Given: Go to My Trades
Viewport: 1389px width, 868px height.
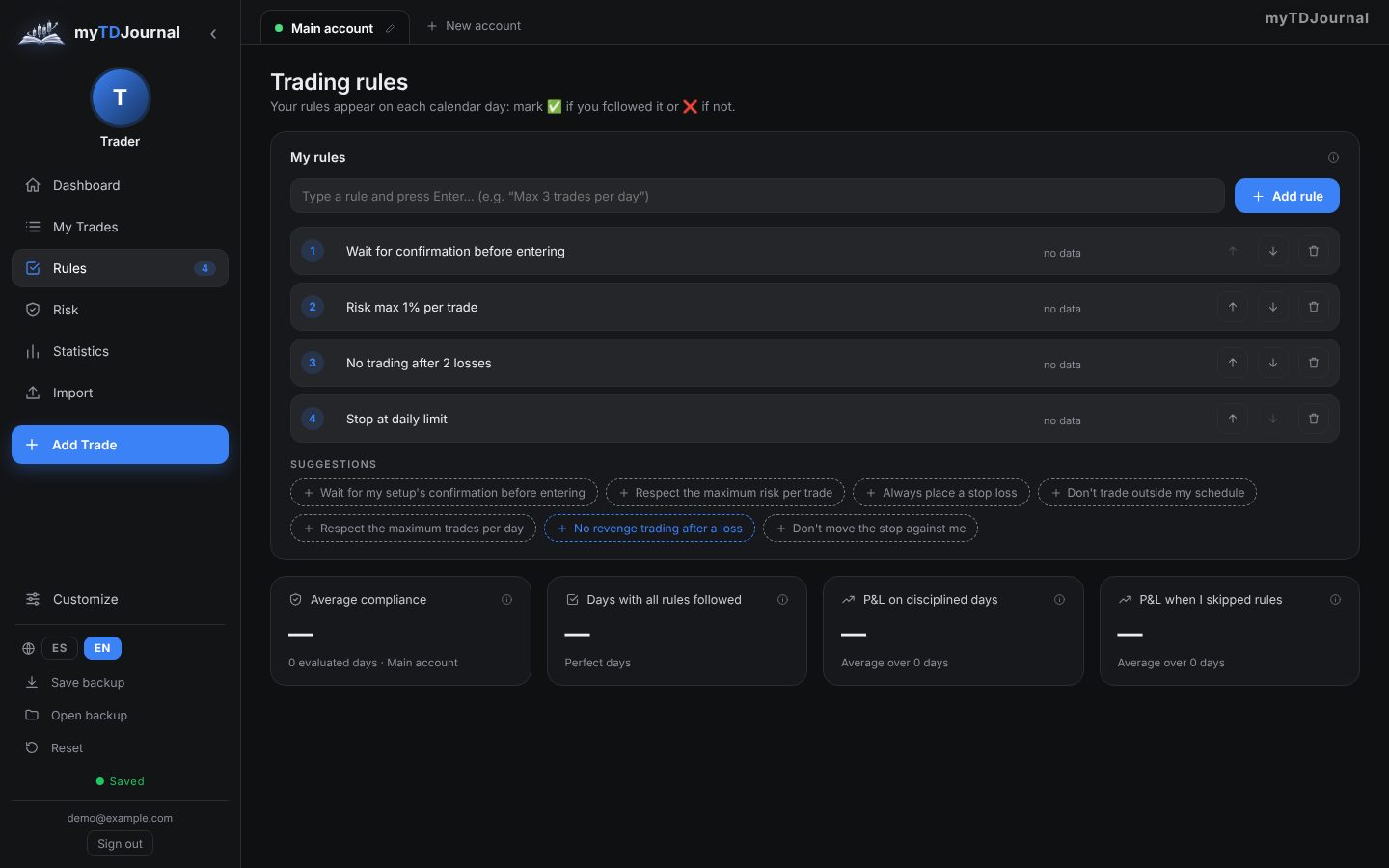Looking at the screenshot, I should coord(120,227).
